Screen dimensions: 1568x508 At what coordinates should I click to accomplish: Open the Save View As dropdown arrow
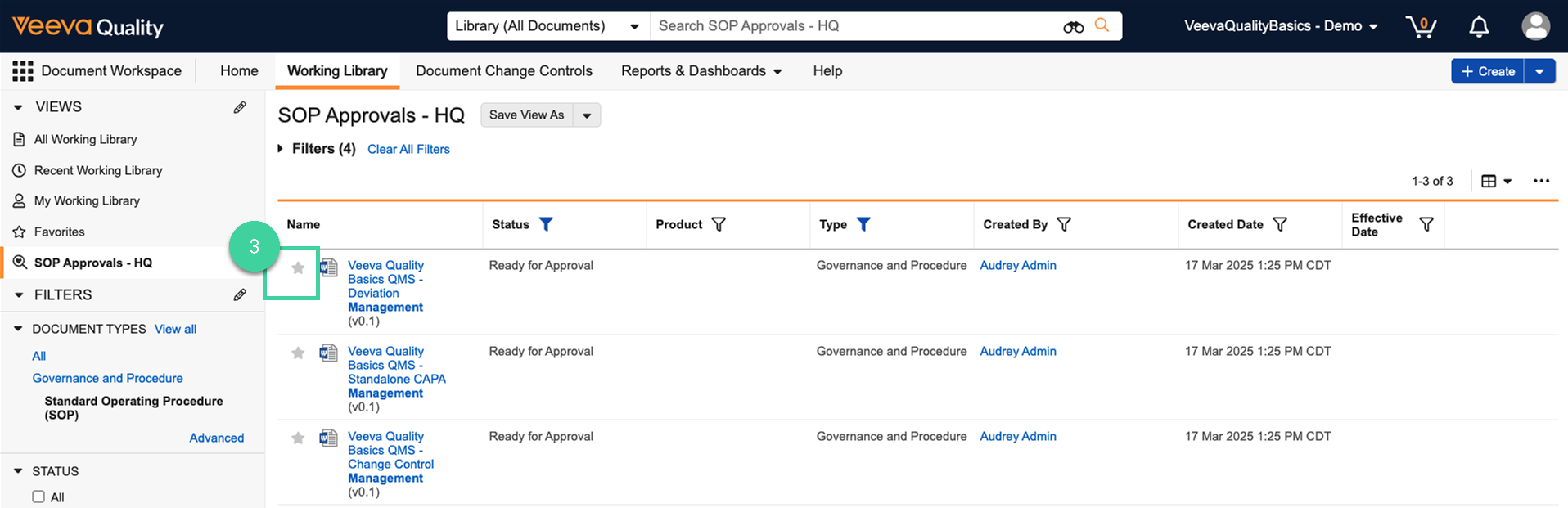[x=587, y=115]
